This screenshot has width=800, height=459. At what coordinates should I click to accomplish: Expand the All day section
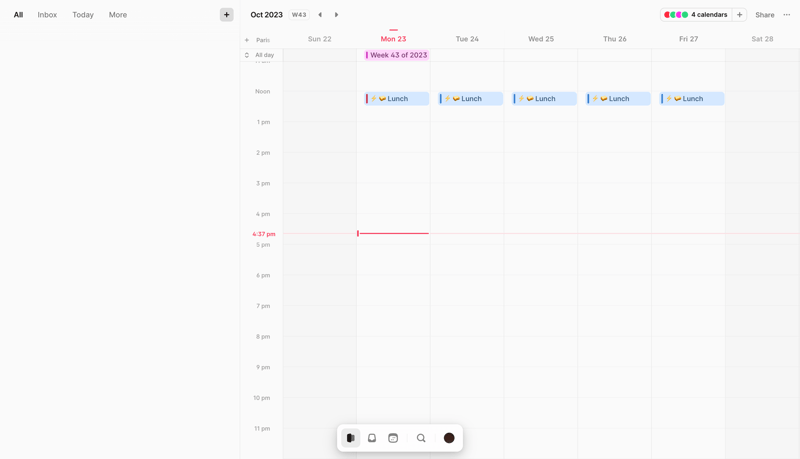pos(246,55)
